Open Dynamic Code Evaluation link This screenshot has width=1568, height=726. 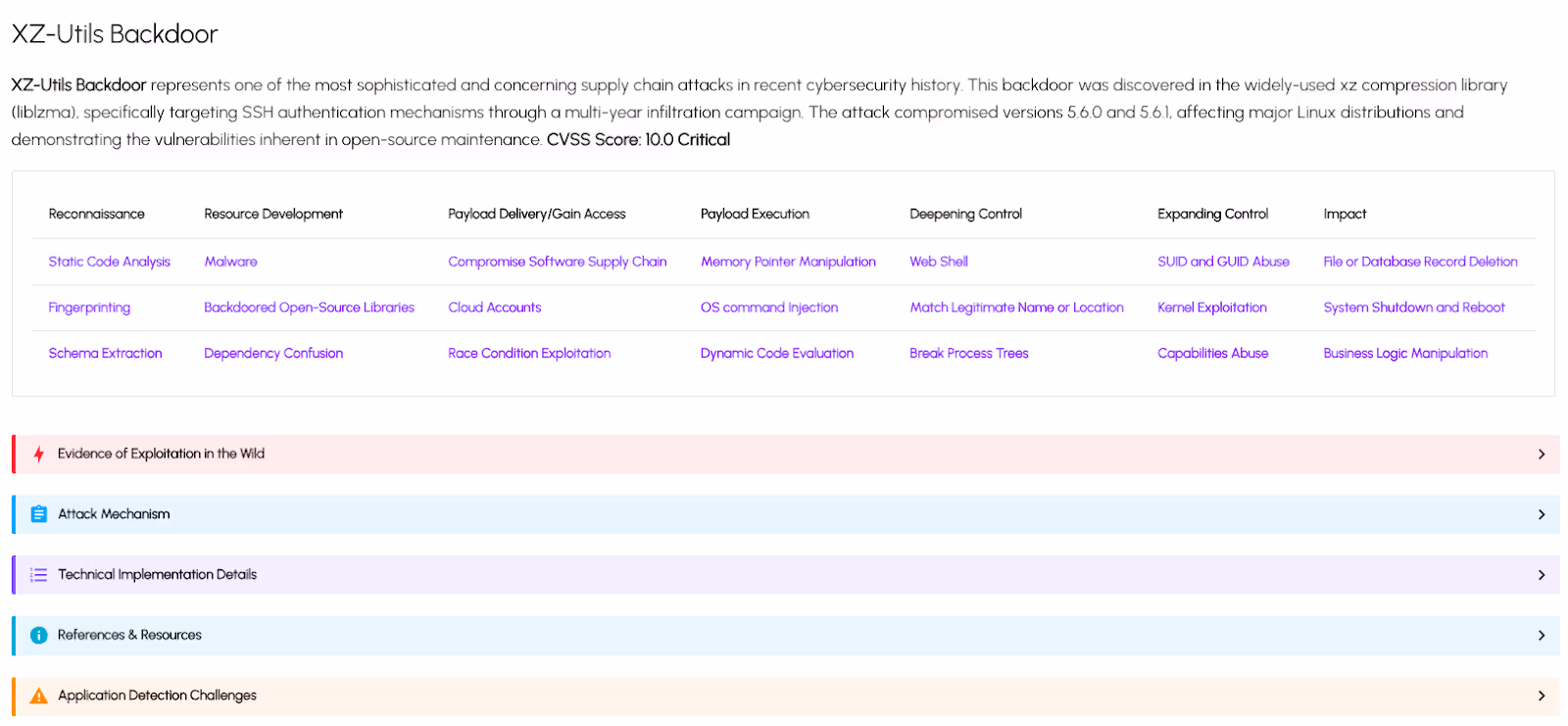pos(777,354)
